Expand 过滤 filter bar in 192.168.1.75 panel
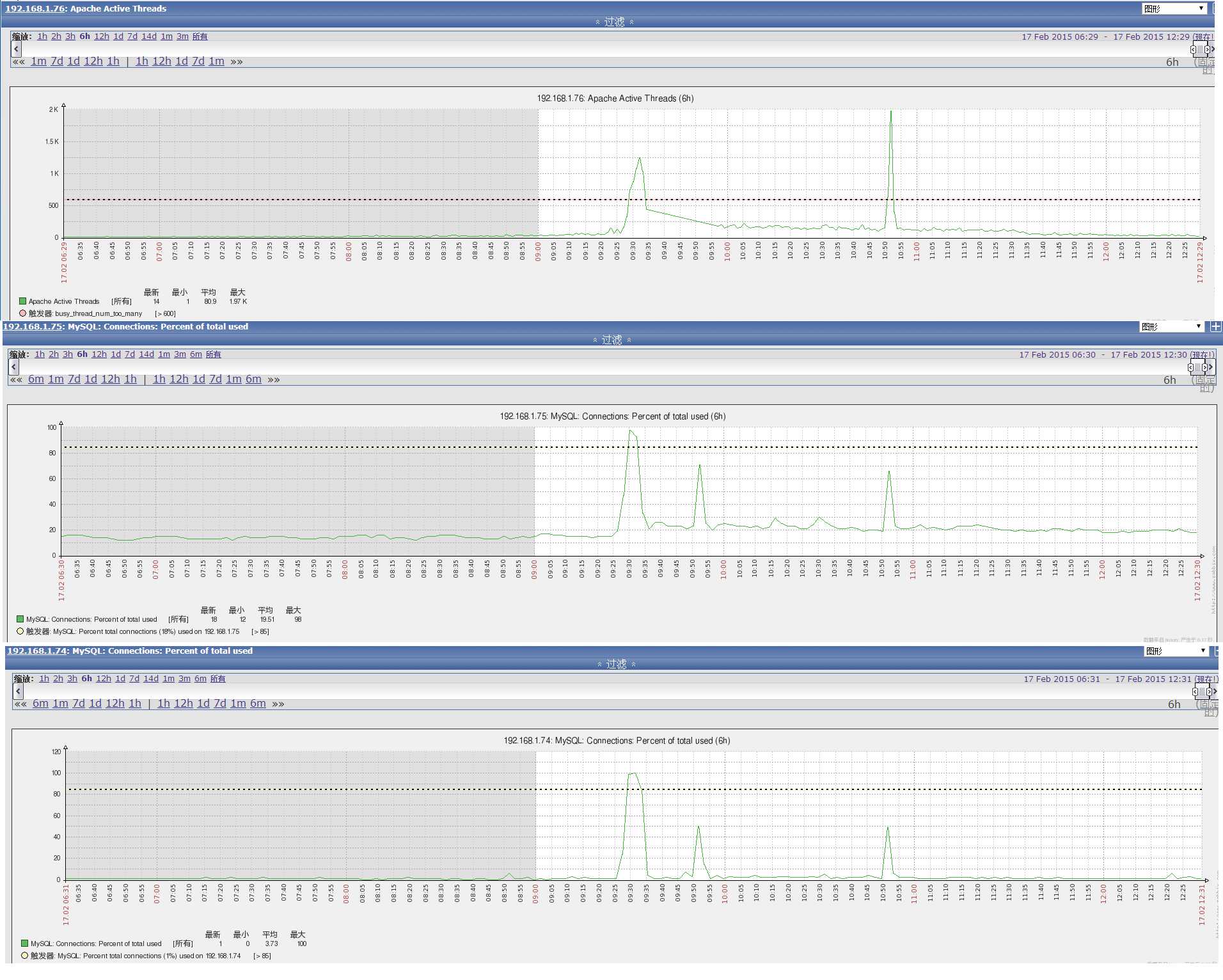 (611, 340)
